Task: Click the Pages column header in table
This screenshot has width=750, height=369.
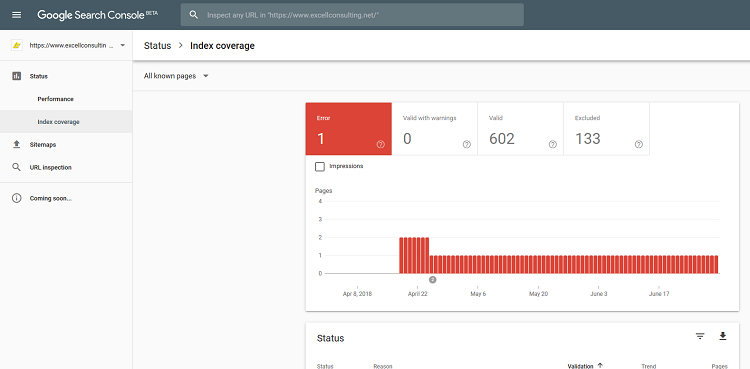Action: pos(719,366)
